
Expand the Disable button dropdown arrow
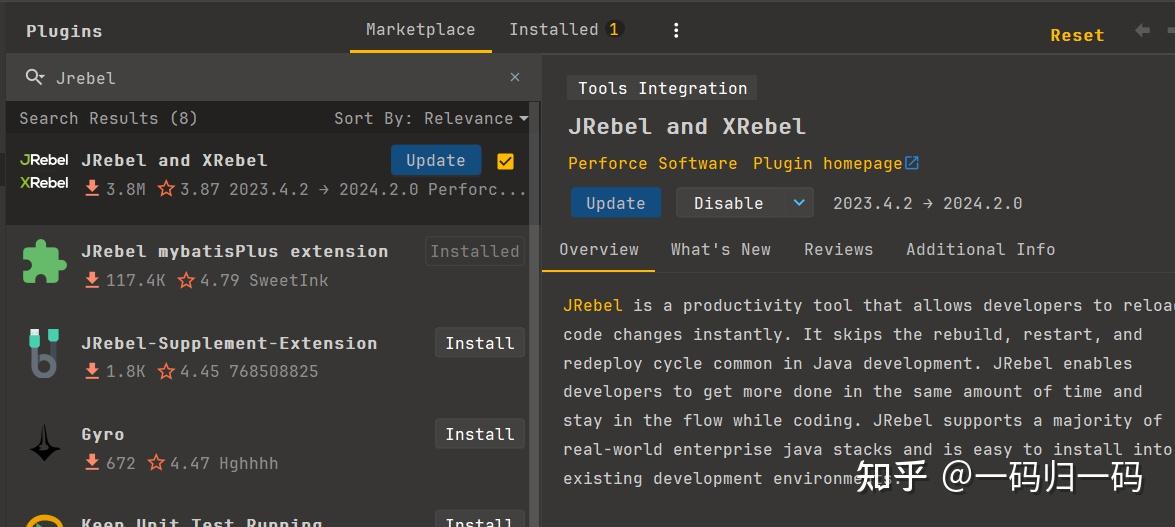pos(798,203)
